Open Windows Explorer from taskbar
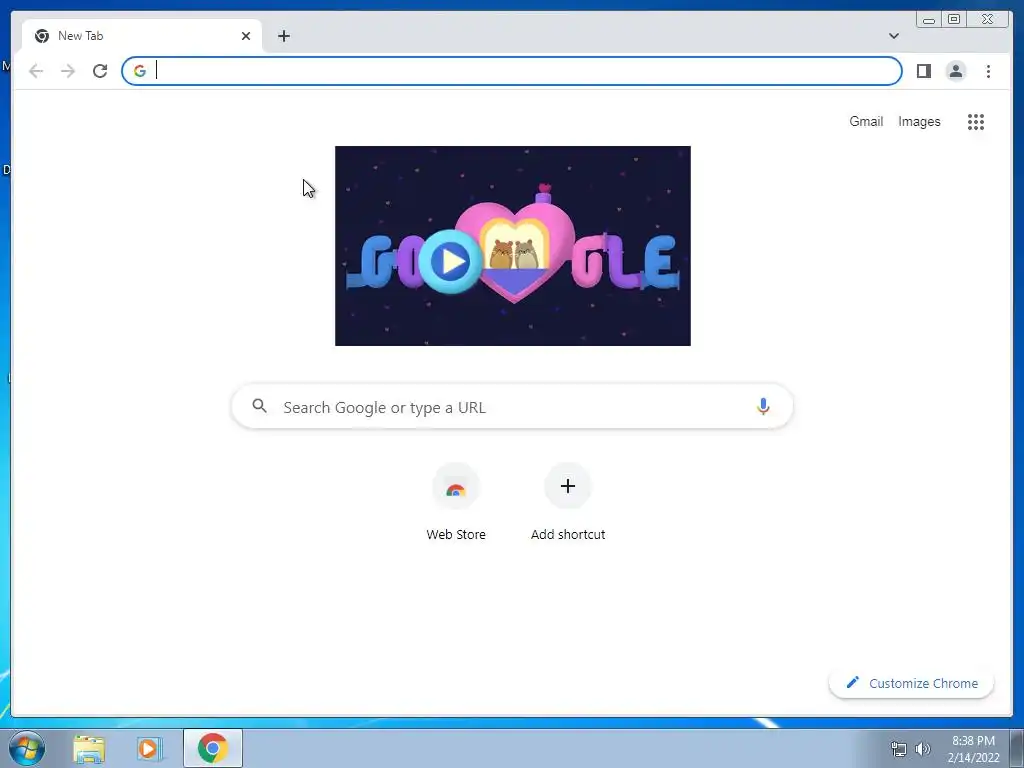 (89, 748)
